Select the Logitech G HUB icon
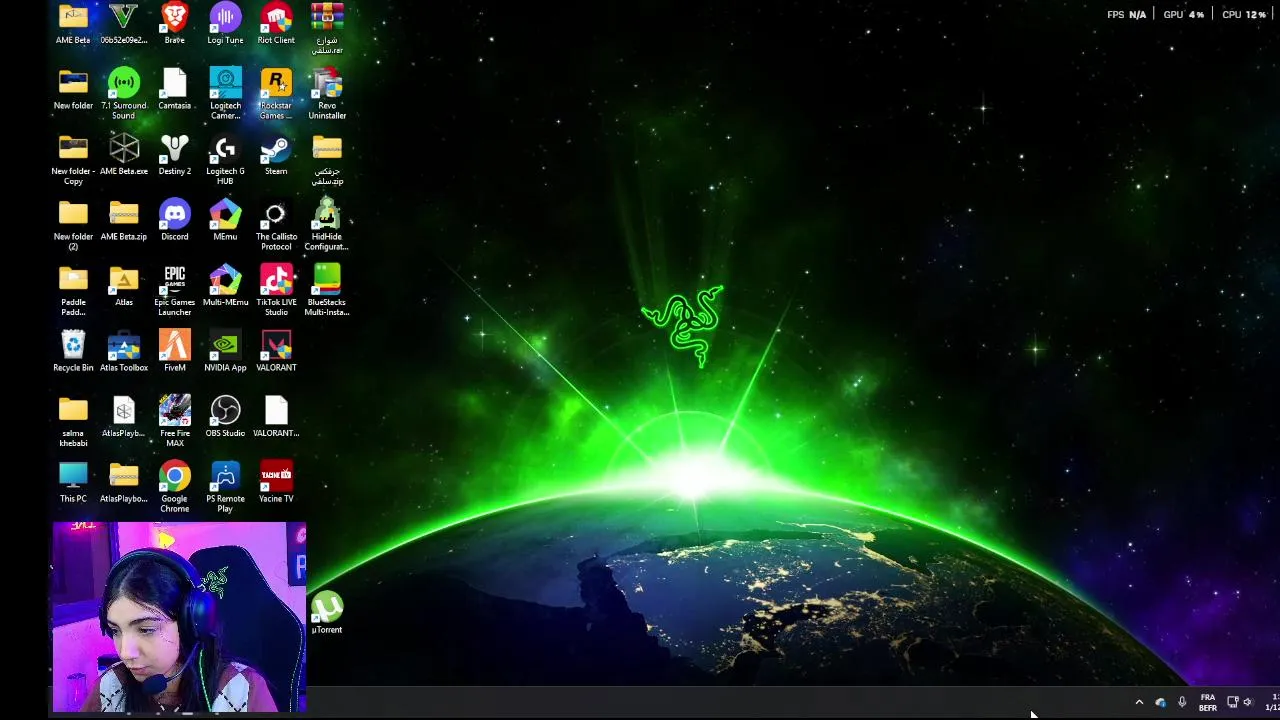The height and width of the screenshot is (720, 1280). [x=225, y=160]
